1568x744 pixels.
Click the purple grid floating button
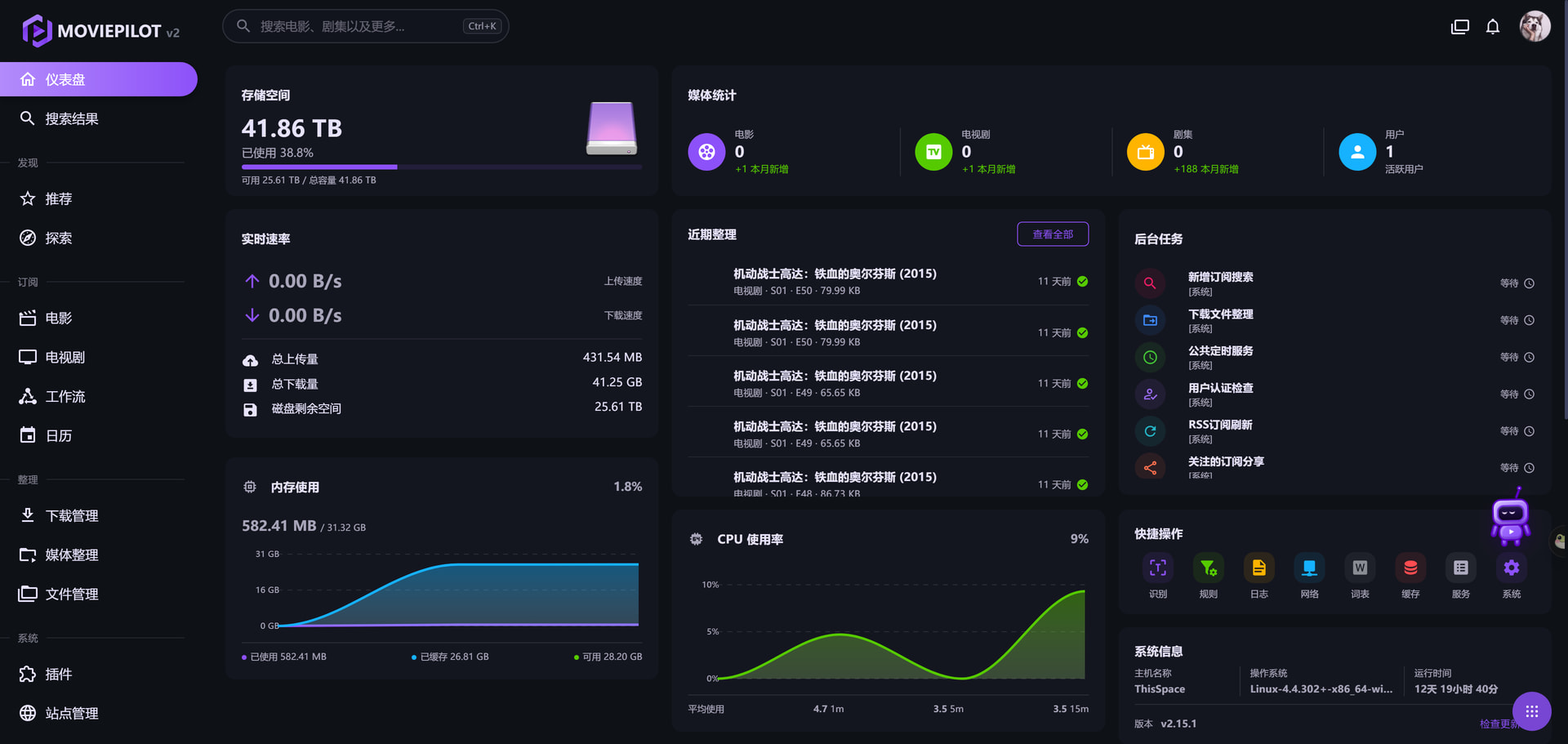1531,711
